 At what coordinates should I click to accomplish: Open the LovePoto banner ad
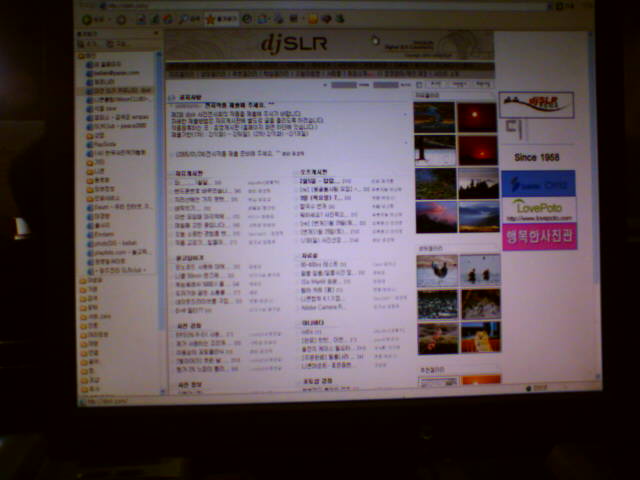click(x=538, y=210)
